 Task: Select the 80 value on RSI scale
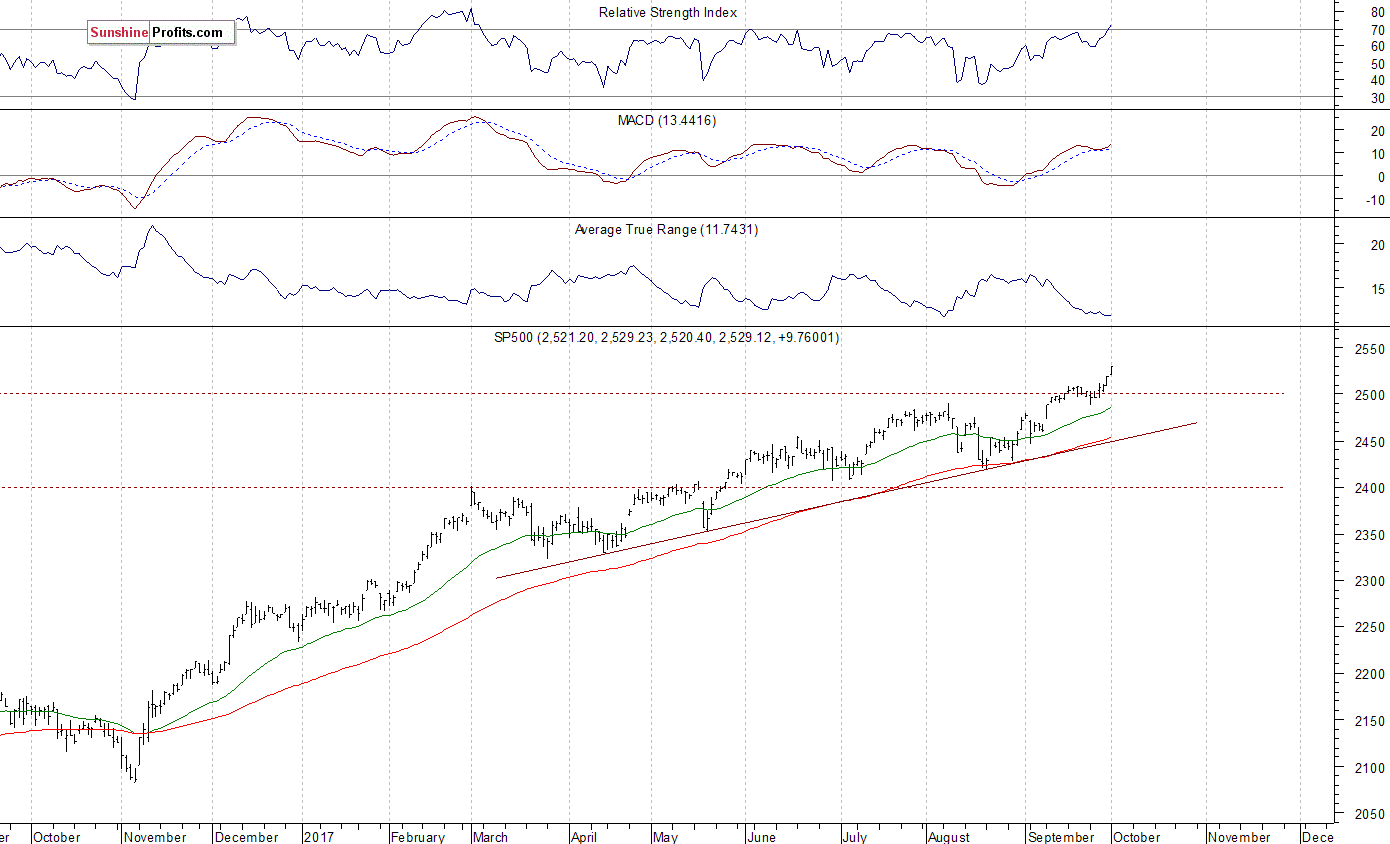pos(1378,12)
